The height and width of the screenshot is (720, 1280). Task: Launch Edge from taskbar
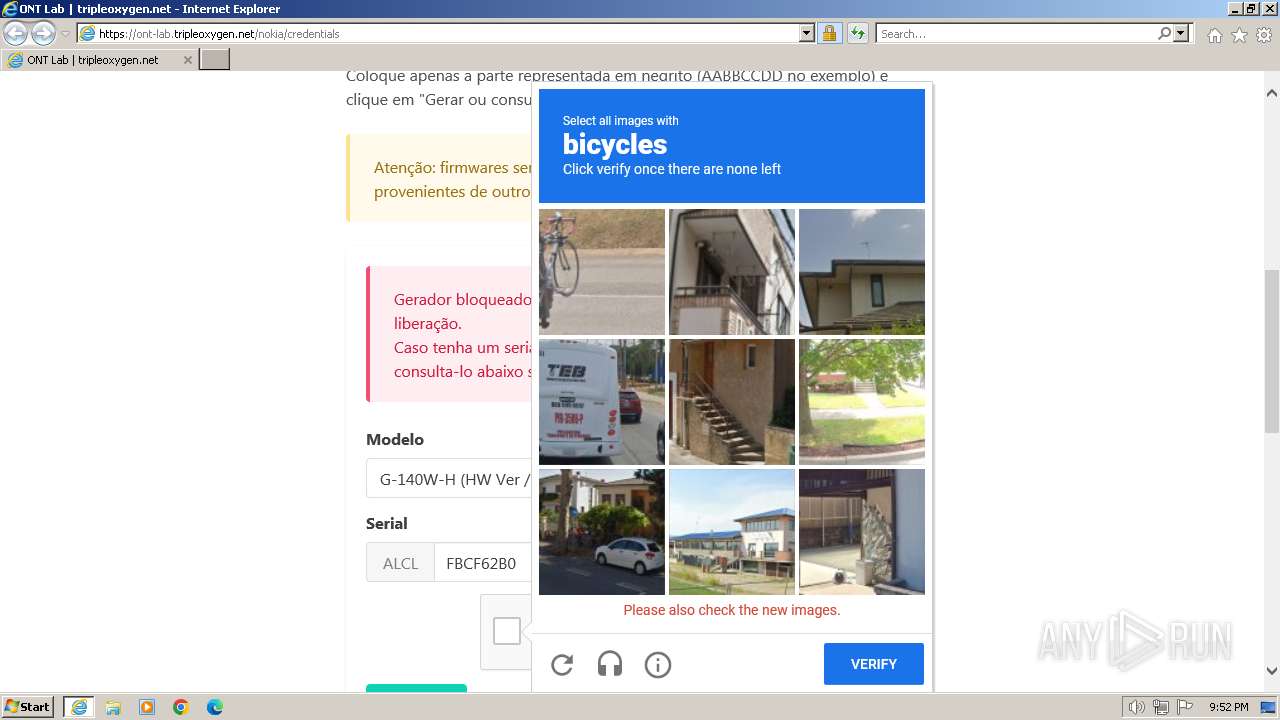[215, 707]
